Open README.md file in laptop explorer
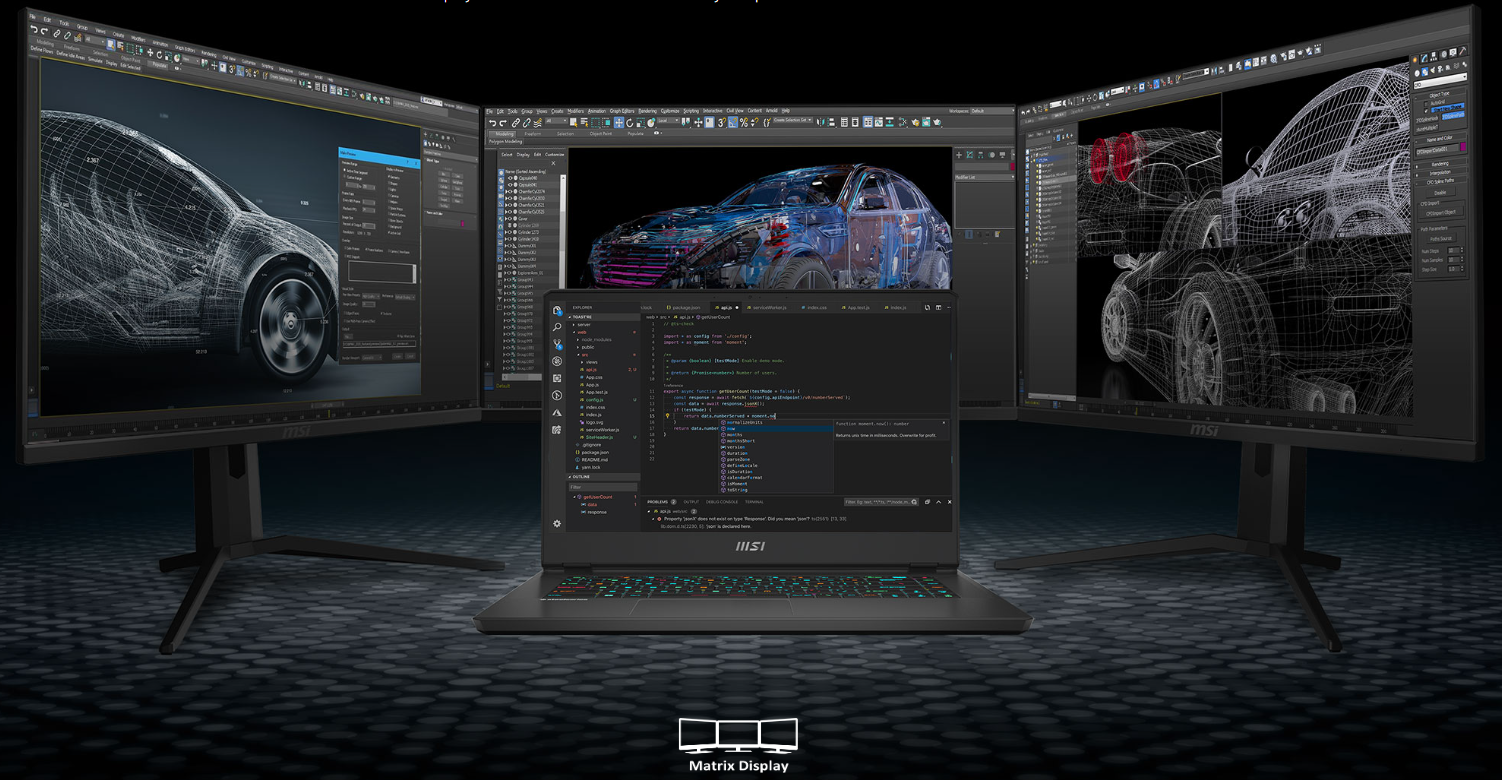This screenshot has width=1502, height=780. click(594, 460)
